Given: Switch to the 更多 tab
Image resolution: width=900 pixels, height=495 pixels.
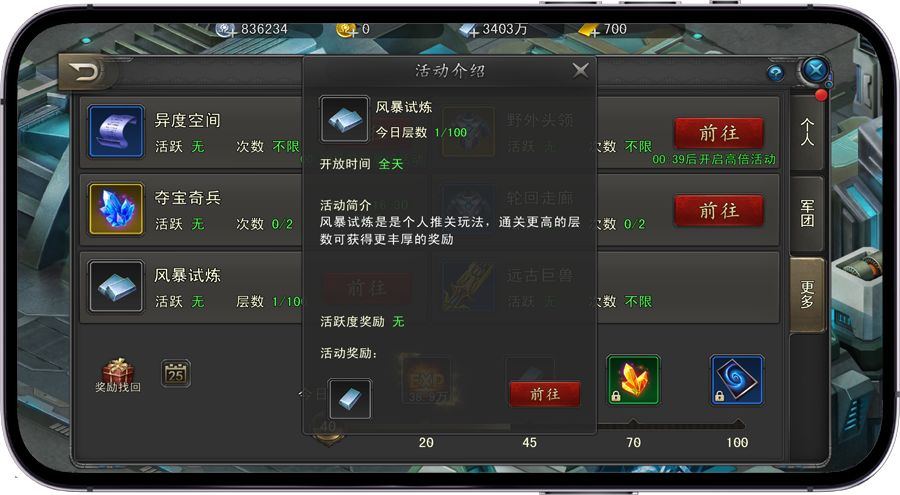Looking at the screenshot, I should [807, 295].
